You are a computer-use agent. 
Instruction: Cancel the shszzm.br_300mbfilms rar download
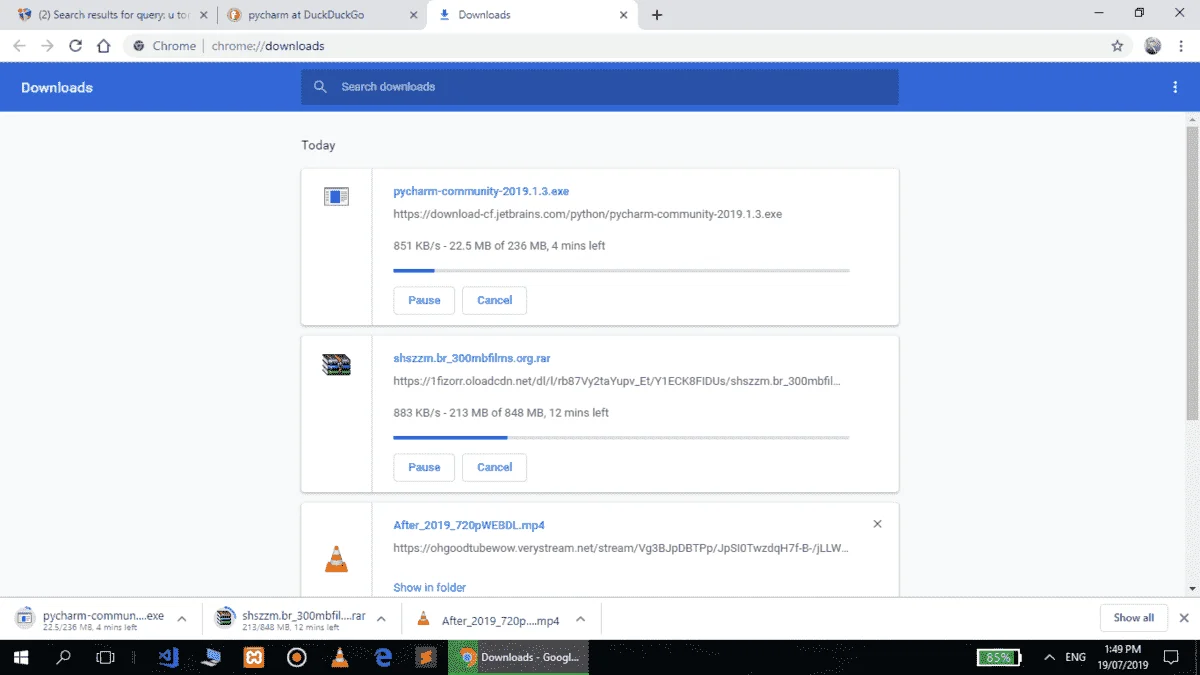(x=494, y=467)
